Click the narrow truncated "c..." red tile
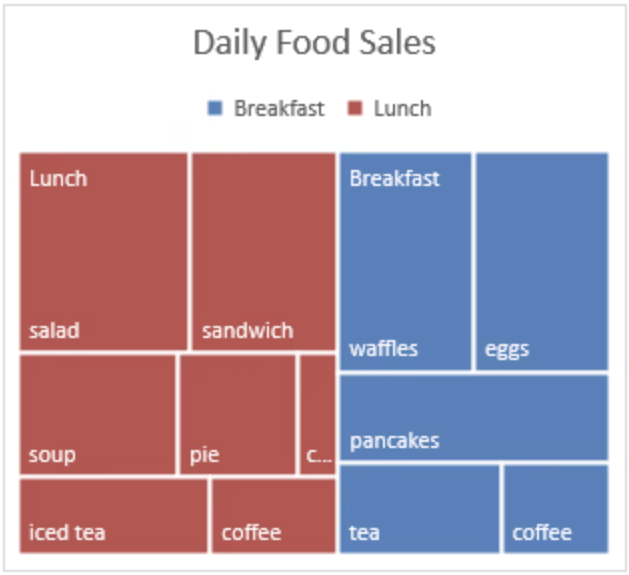 (x=317, y=413)
